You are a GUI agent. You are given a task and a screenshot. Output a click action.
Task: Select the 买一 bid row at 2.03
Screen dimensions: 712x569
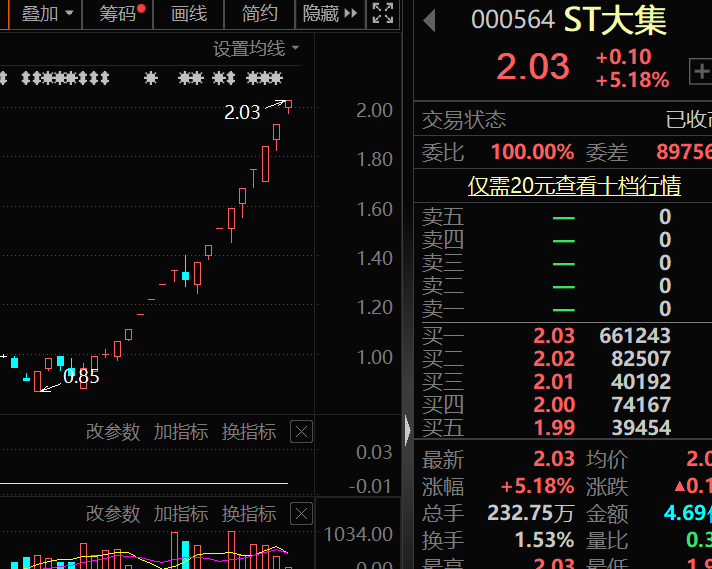(x=560, y=336)
